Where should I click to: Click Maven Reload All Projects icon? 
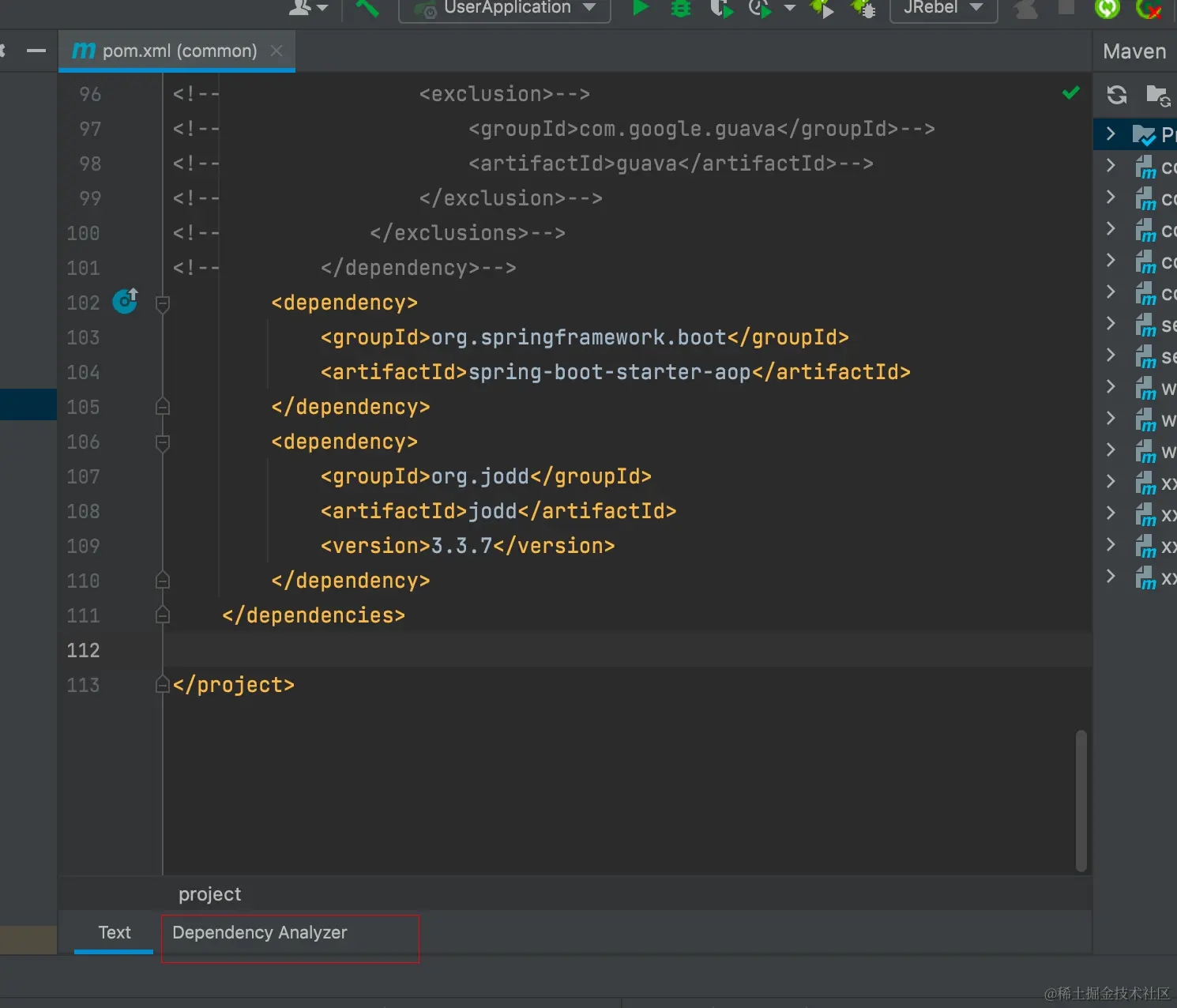pyautogui.click(x=1116, y=95)
